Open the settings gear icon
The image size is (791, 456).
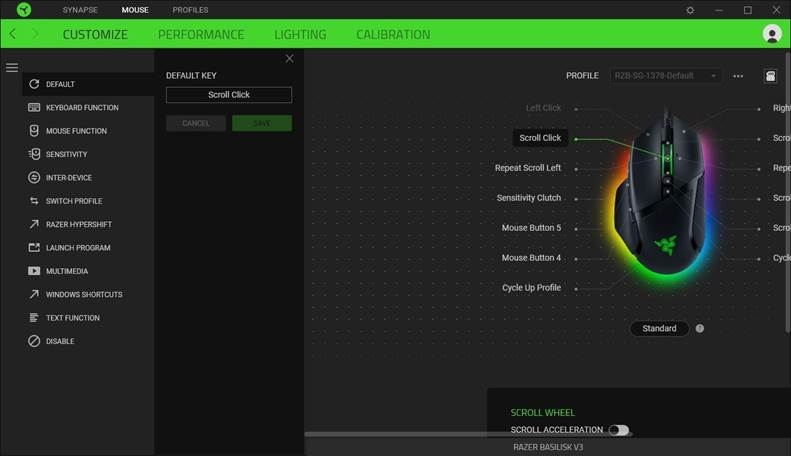[x=690, y=10]
